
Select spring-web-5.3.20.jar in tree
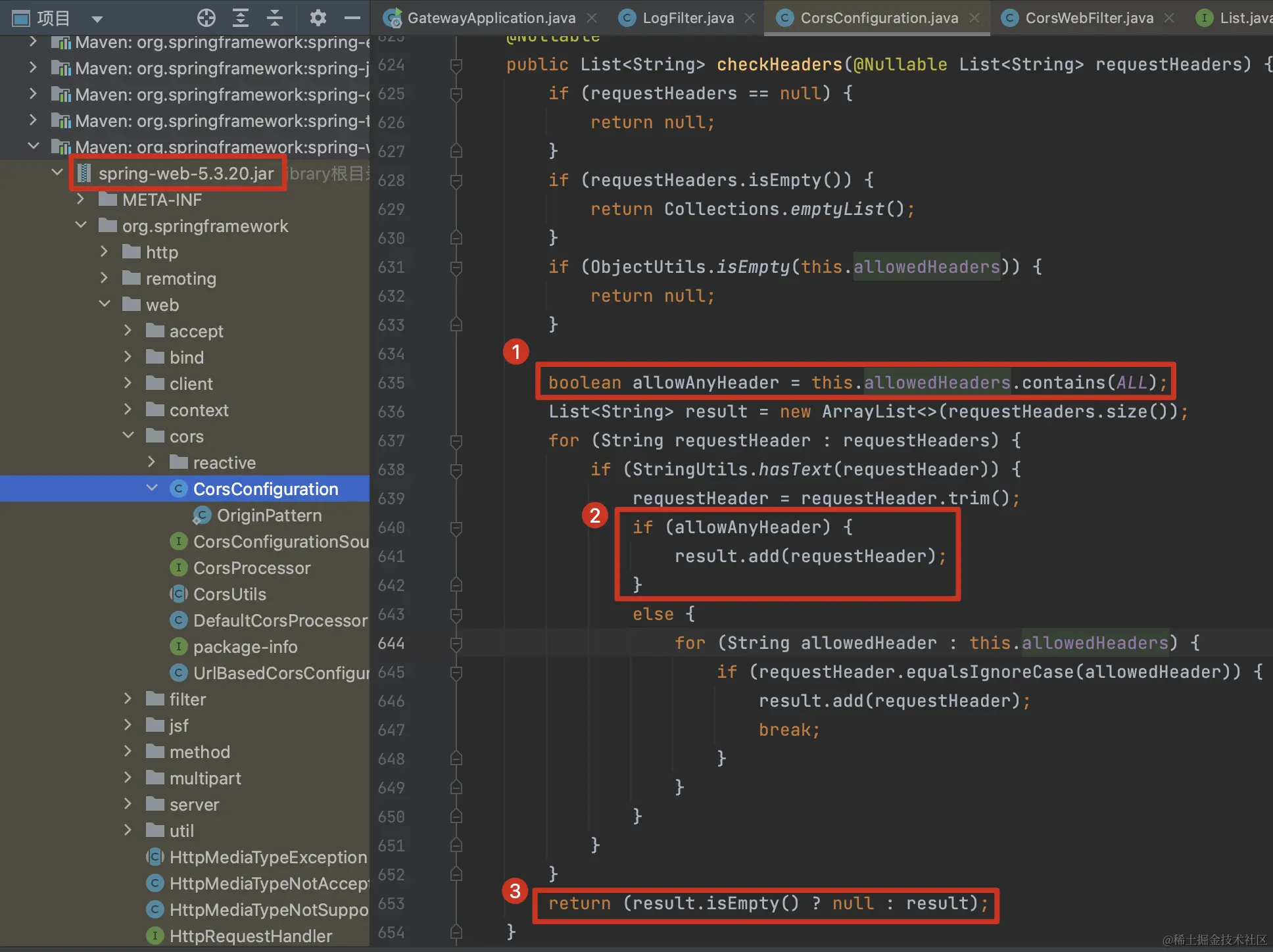(186, 174)
